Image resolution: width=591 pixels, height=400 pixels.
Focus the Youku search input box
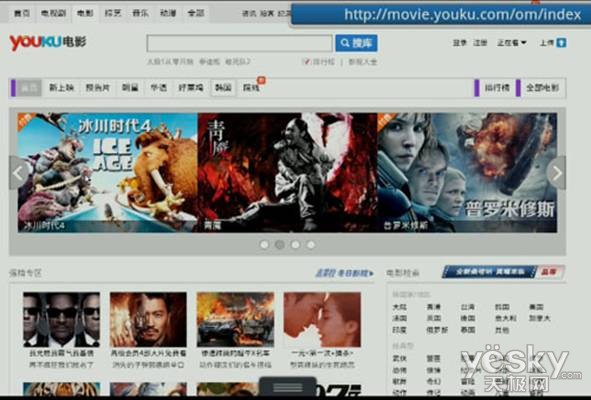239,43
